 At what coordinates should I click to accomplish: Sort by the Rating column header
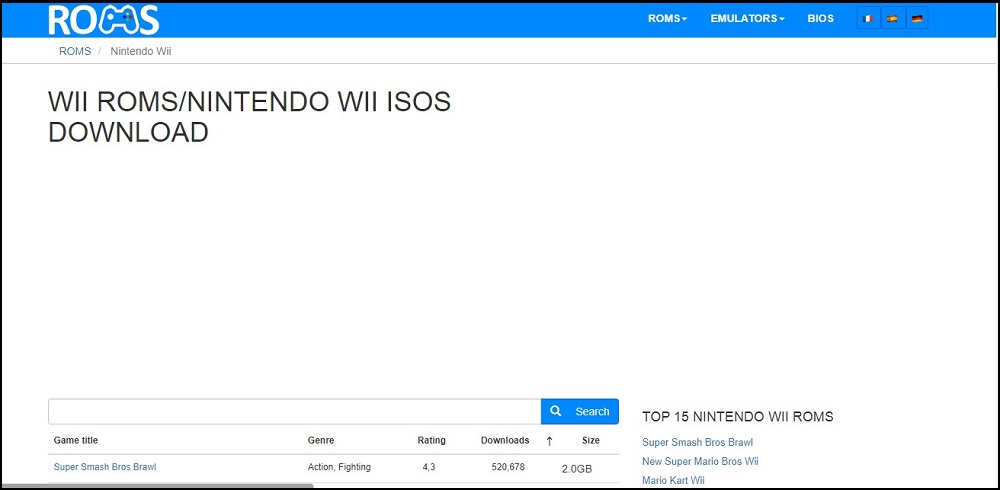click(432, 440)
